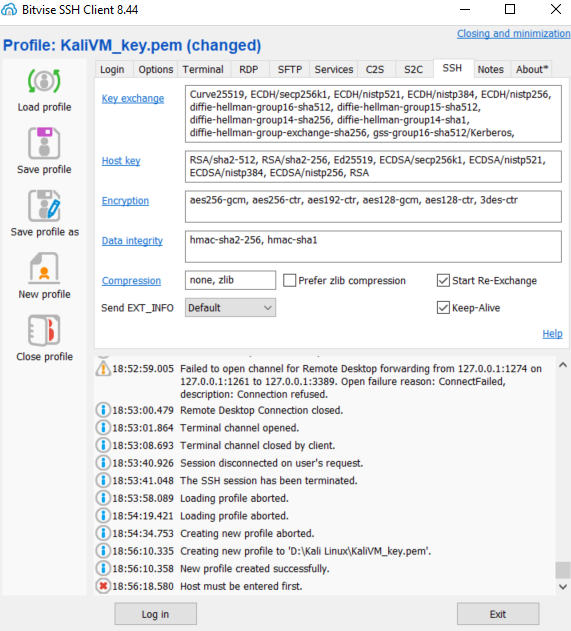The width and height of the screenshot is (571, 631).
Task: Switch to the Services tab
Action: (x=334, y=70)
